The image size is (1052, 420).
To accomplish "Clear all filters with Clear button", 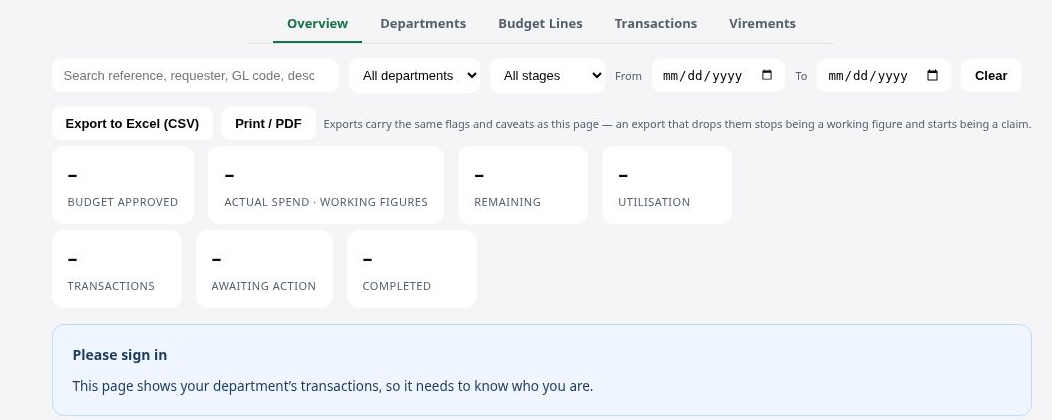I will click(991, 76).
